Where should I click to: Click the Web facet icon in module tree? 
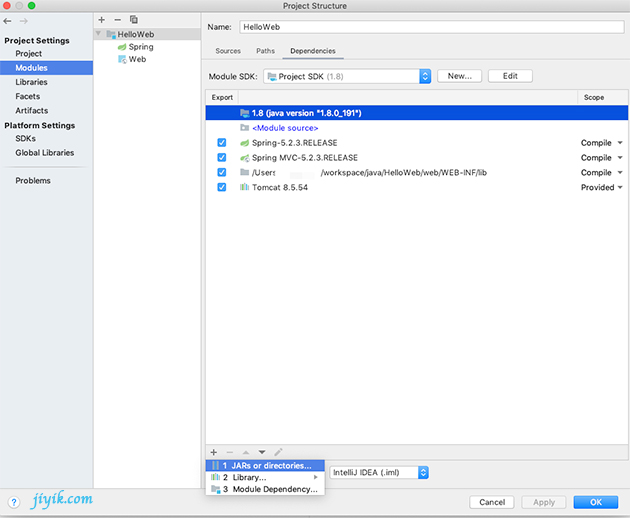coord(122,59)
